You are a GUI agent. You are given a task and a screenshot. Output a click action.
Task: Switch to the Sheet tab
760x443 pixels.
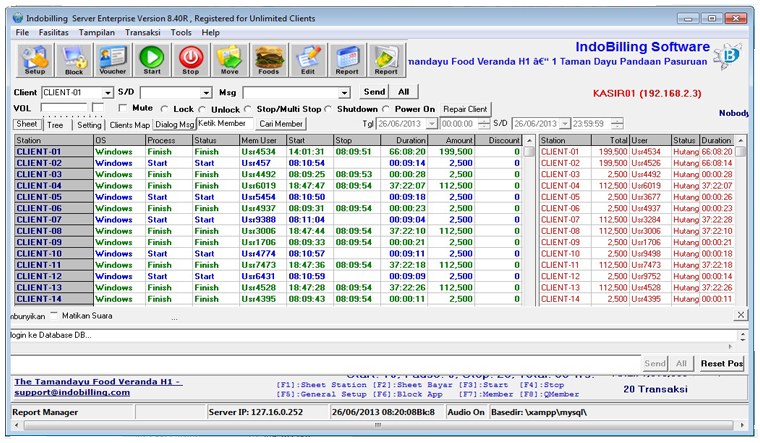tap(27, 124)
